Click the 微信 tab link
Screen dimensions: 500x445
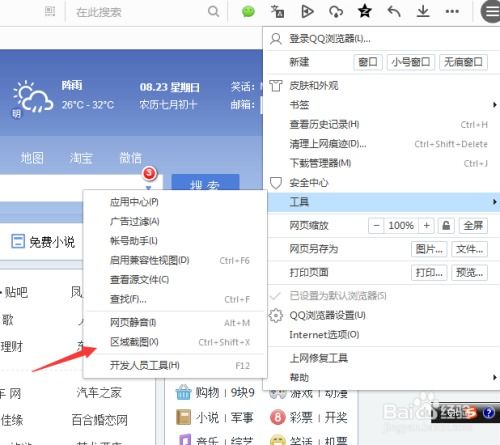[131, 158]
